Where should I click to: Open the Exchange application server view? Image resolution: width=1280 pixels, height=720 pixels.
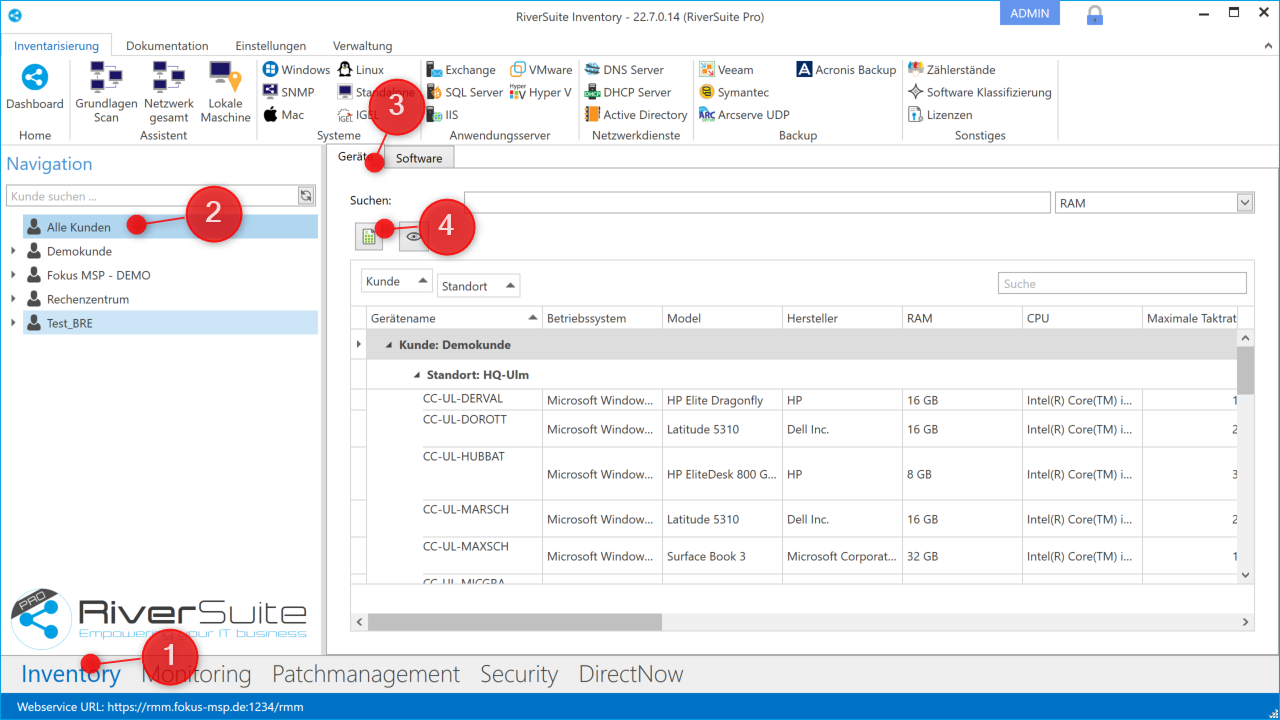coord(461,70)
